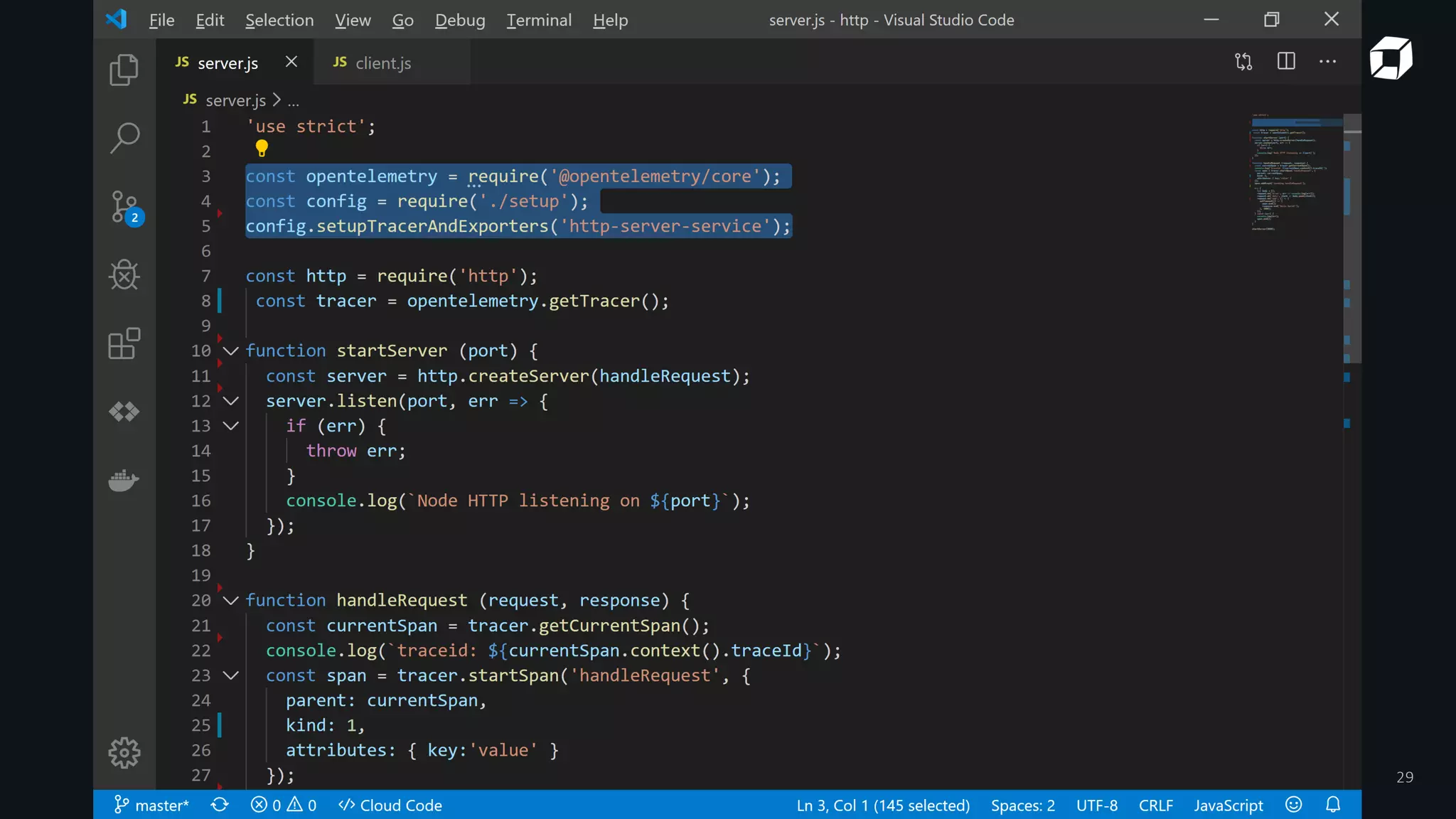1456x819 pixels.
Task: Open the Search view in activity bar
Action: click(124, 138)
